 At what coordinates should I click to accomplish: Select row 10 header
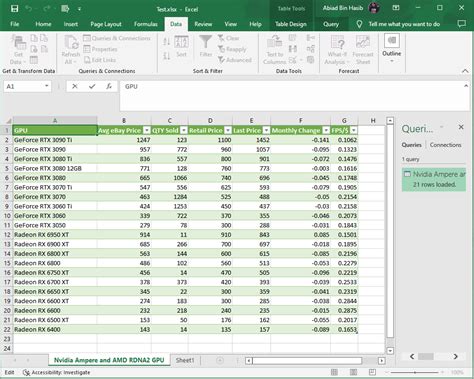[7, 216]
